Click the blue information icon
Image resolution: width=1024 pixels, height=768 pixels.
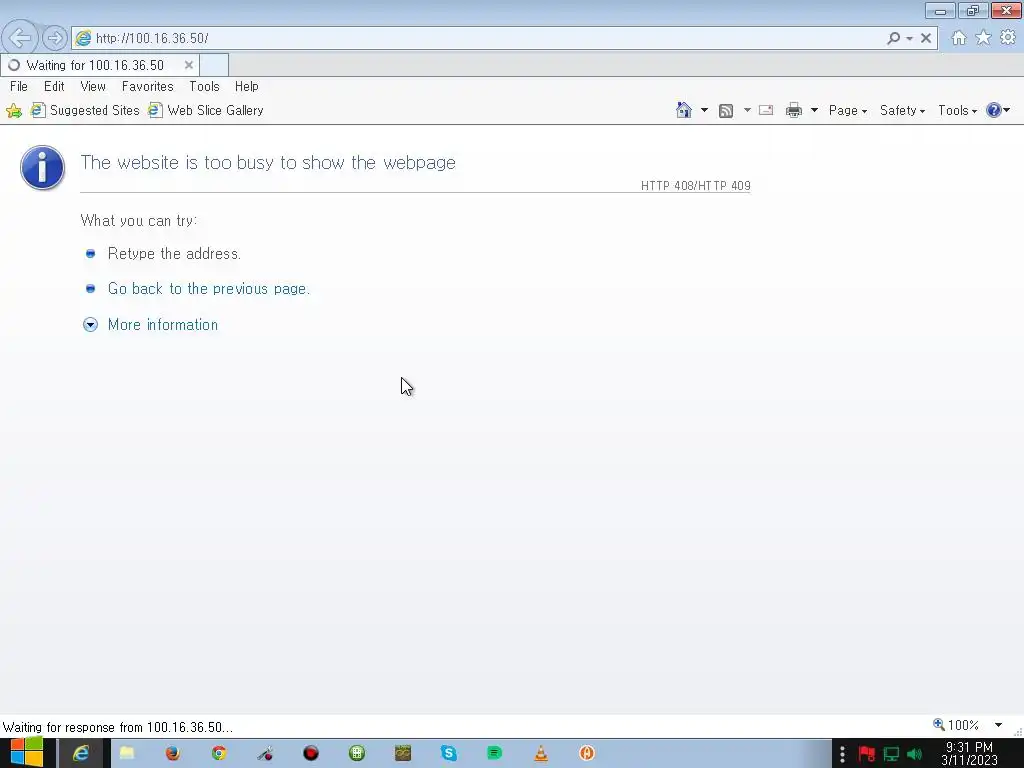point(42,167)
